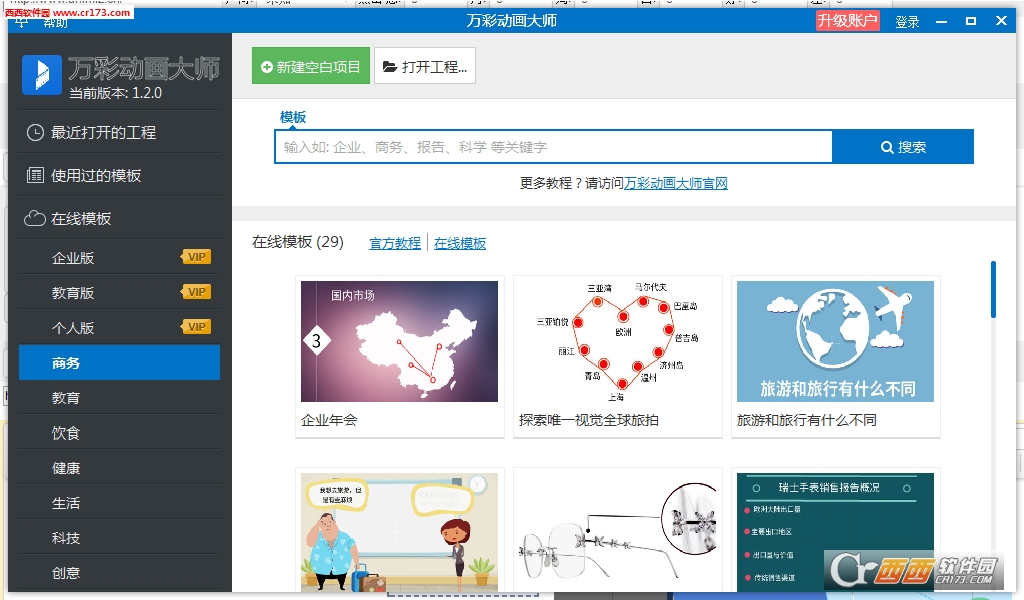Screen dimensions: 1024x600
Task: Open the 生活 template section
Action: click(66, 503)
